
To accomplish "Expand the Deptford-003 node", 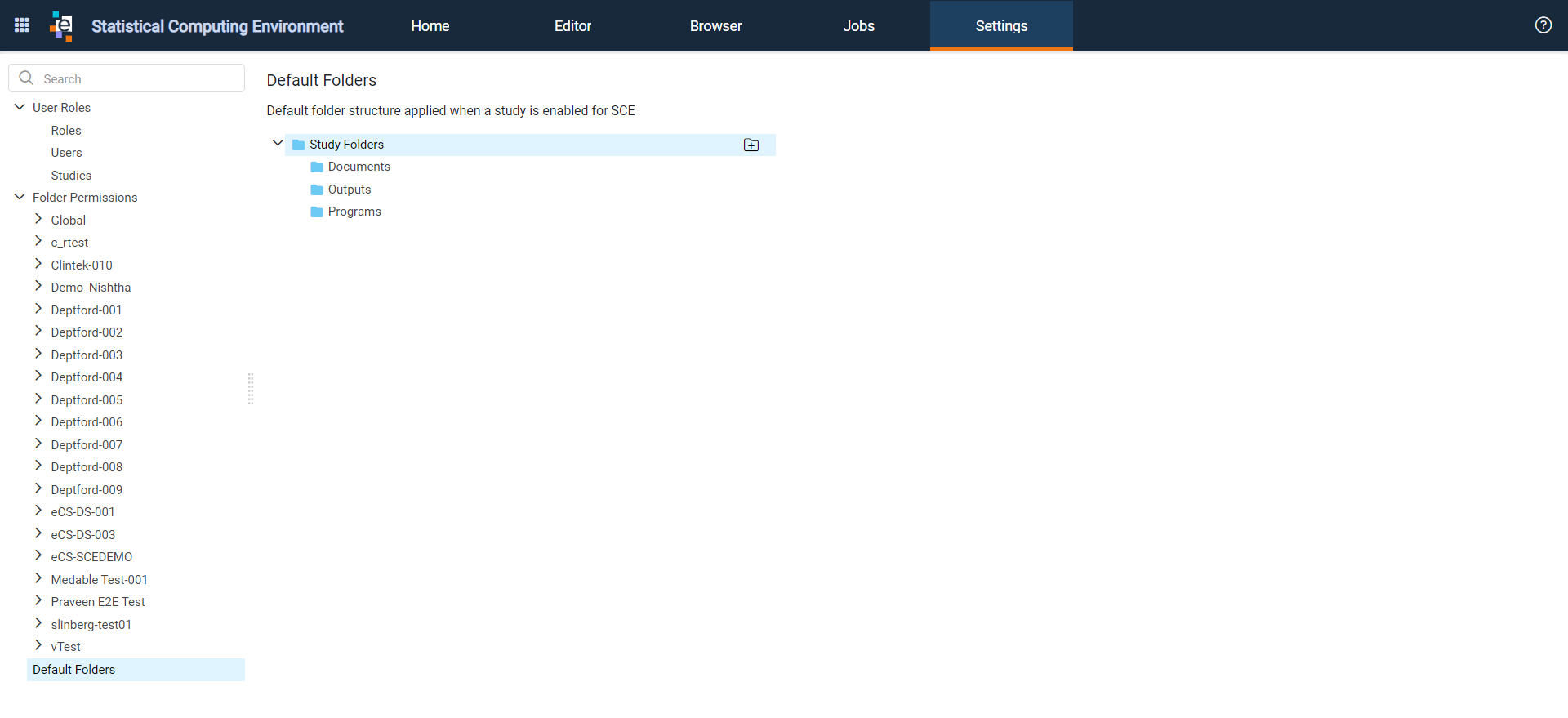I will 38,354.
